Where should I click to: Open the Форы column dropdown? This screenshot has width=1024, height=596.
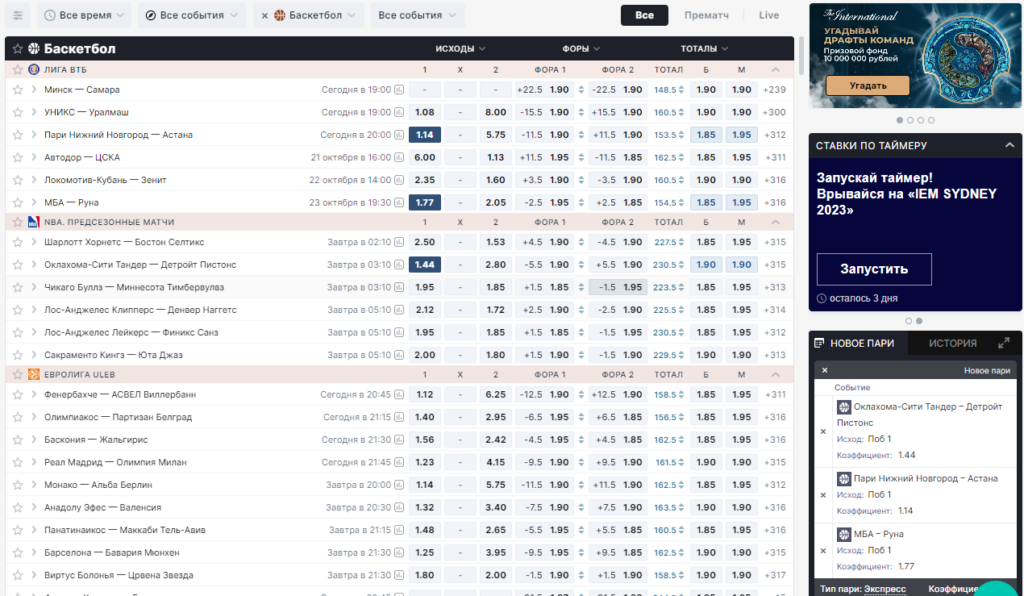click(581, 49)
